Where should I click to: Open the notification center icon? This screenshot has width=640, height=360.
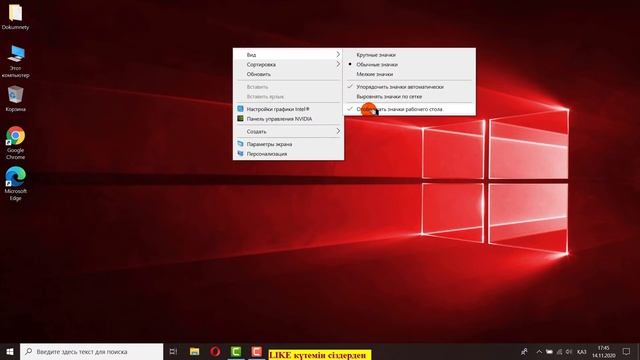coord(627,351)
